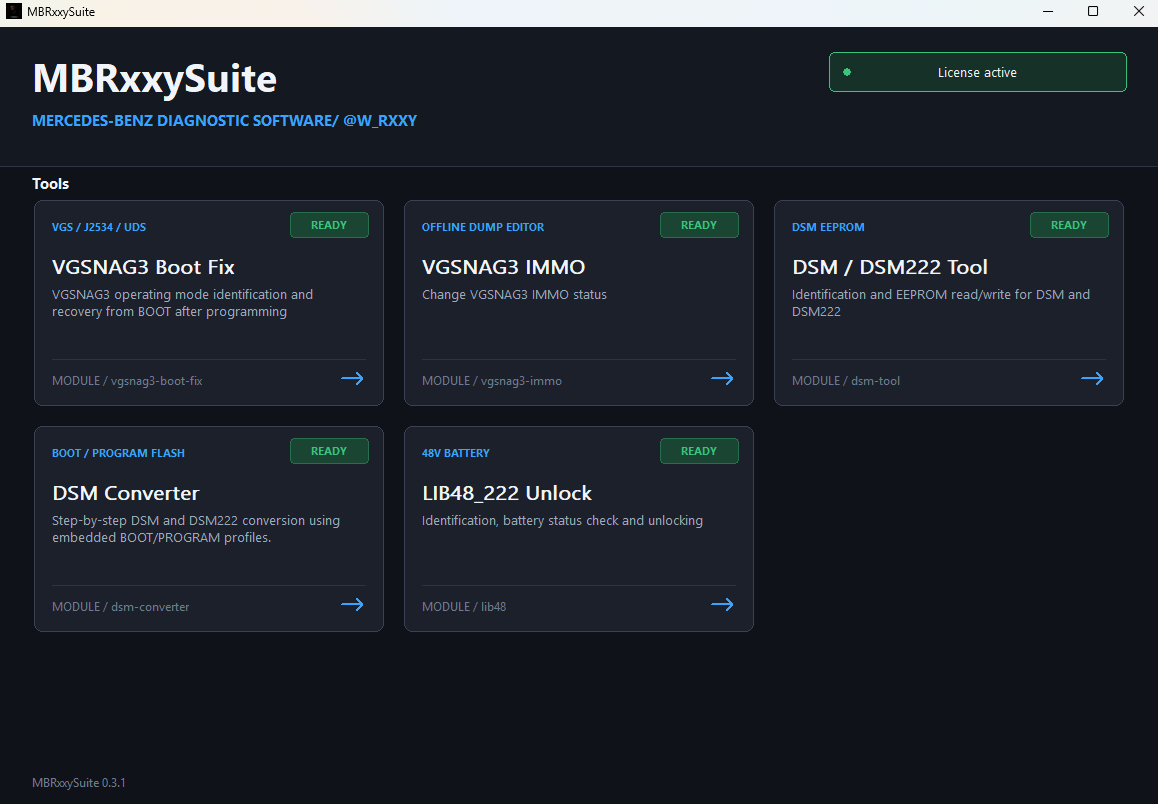Click the MBRxxySuite title bar app icon

pyautogui.click(x=13, y=11)
